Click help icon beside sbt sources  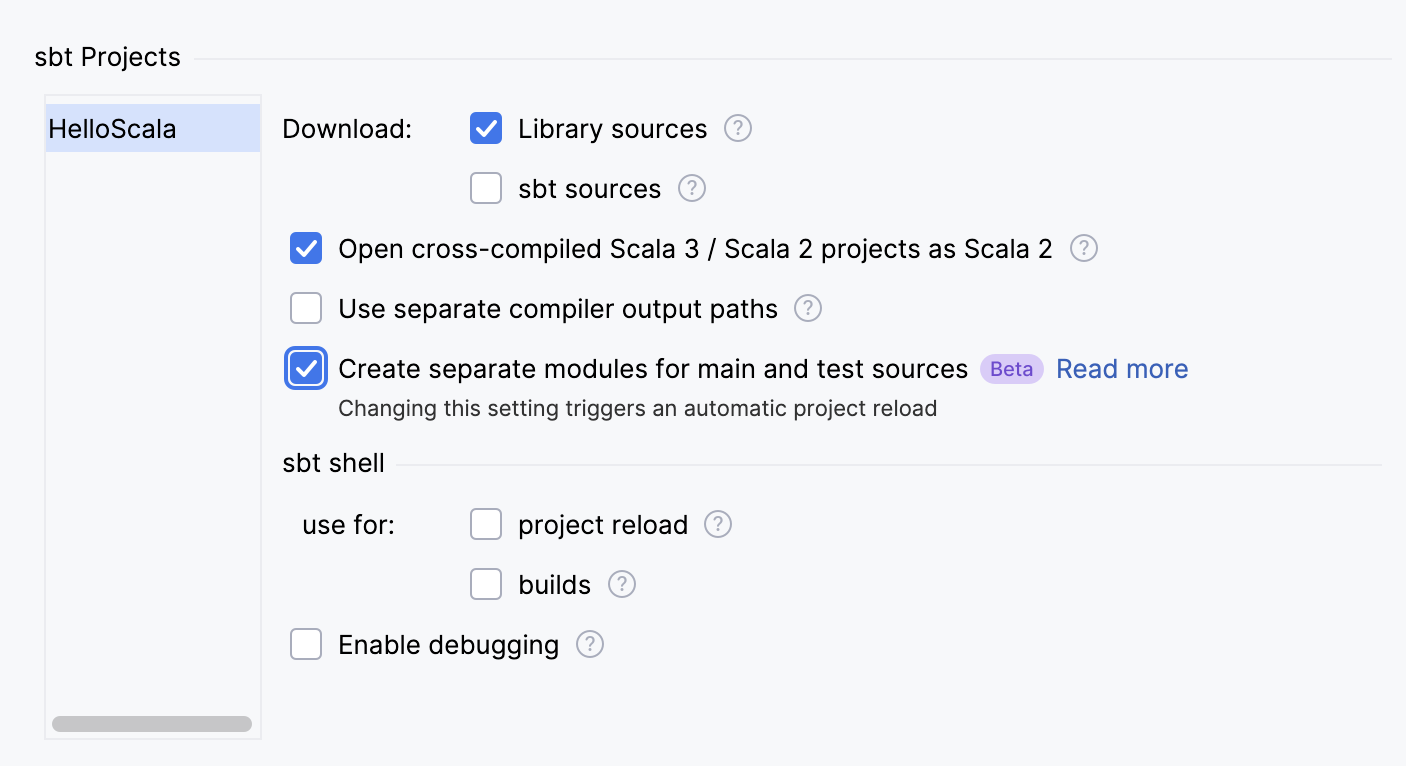coord(692,189)
